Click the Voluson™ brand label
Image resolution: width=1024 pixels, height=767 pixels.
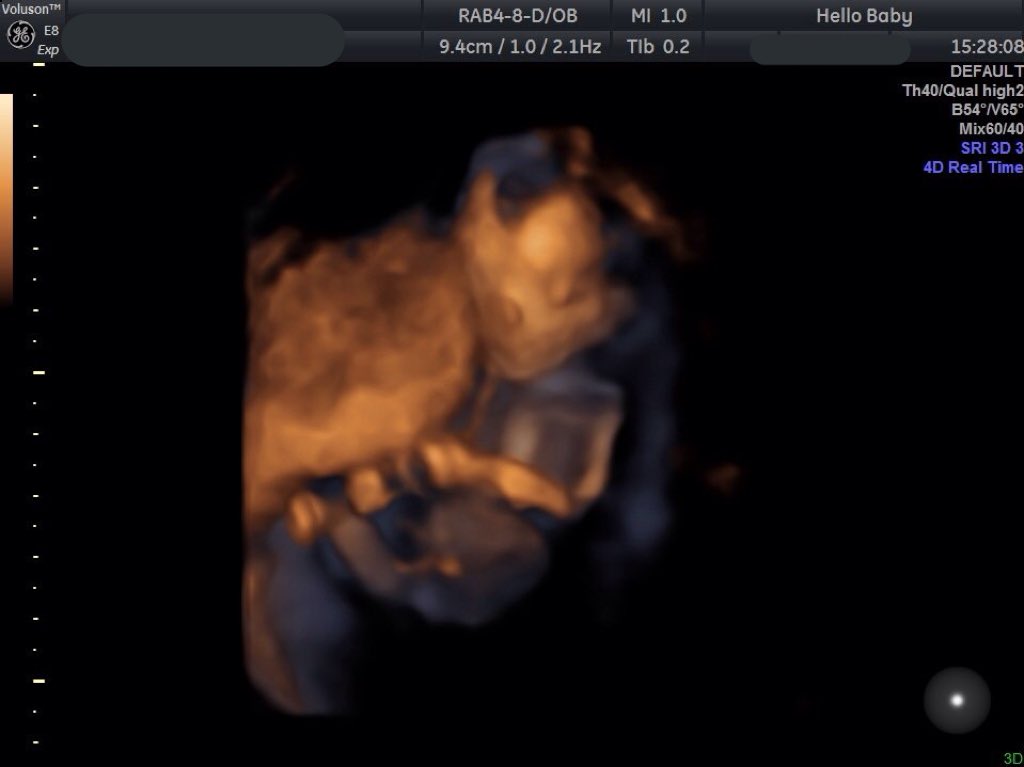pyautogui.click(x=31, y=8)
